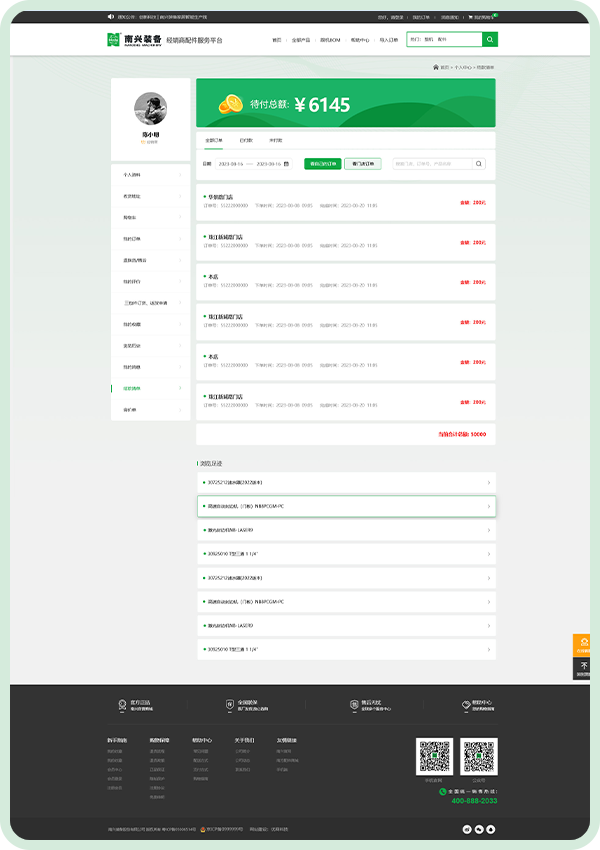600x850 pixels.
Task: Switch to the third order tab
Action: point(275,141)
